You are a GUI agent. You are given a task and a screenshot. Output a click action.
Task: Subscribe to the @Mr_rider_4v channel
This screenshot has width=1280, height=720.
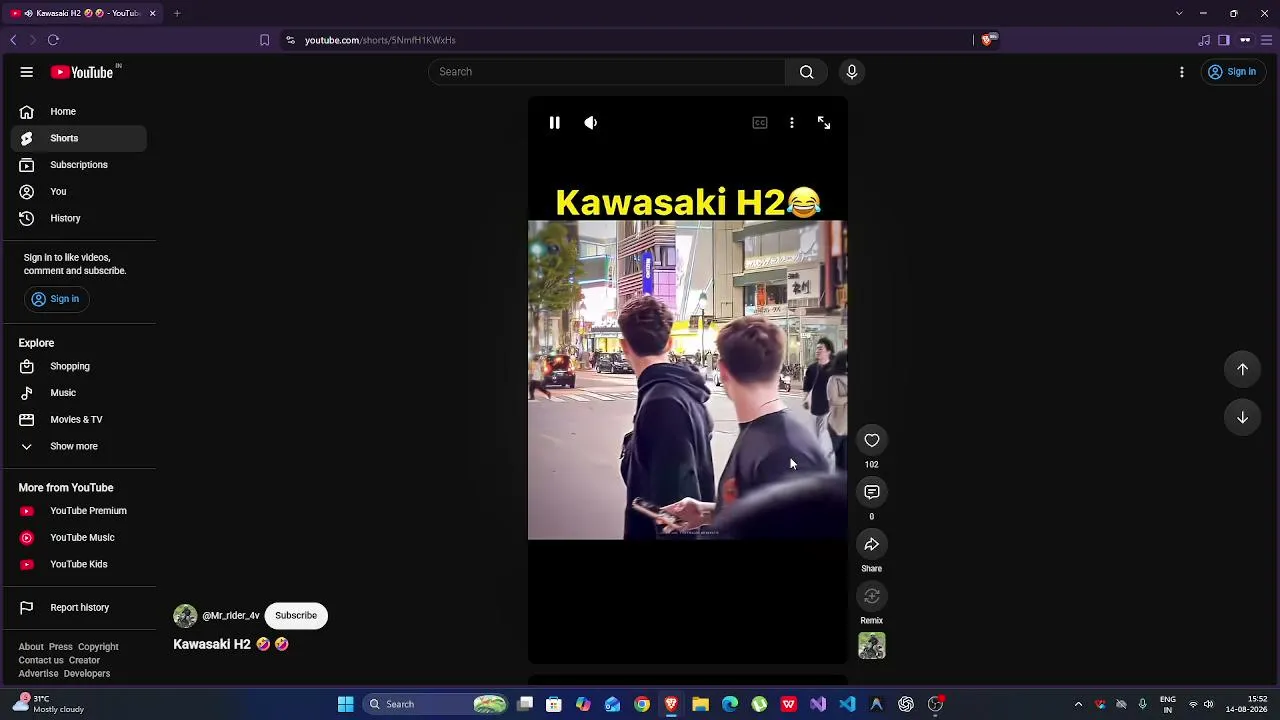pos(296,616)
